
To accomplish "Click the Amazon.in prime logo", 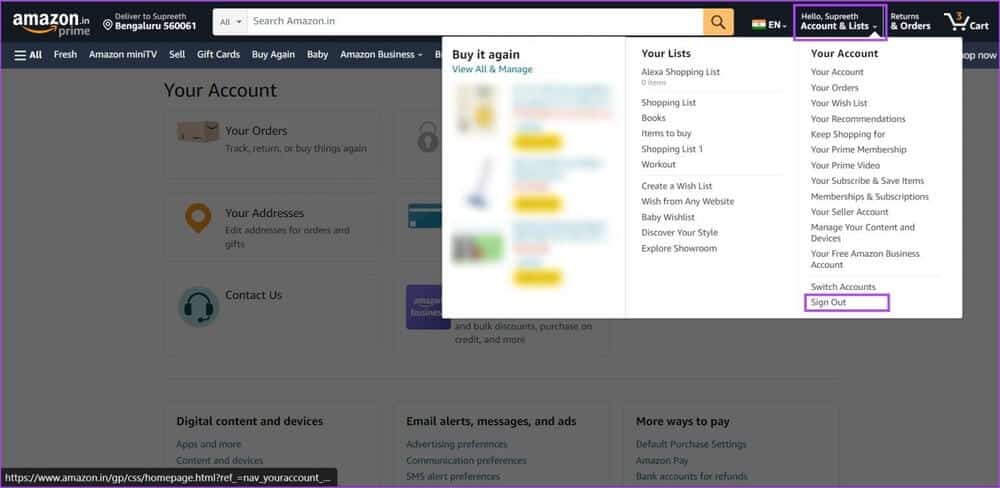I will coord(52,23).
